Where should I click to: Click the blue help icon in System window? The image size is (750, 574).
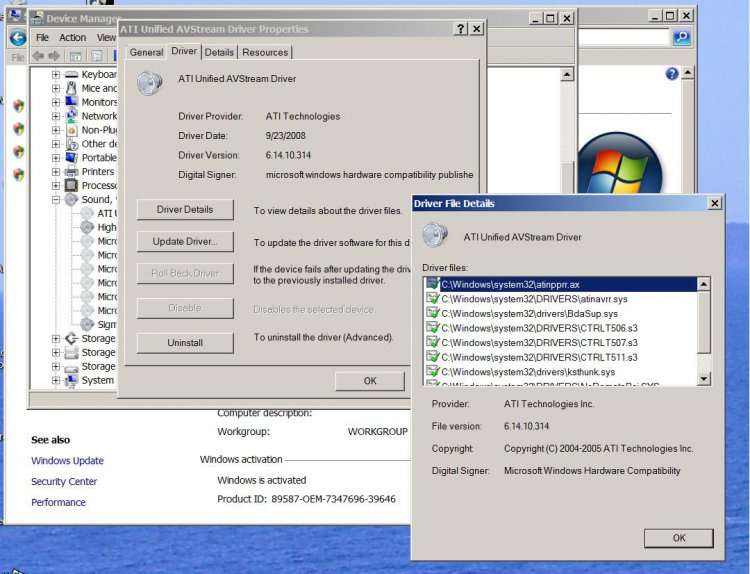click(672, 74)
